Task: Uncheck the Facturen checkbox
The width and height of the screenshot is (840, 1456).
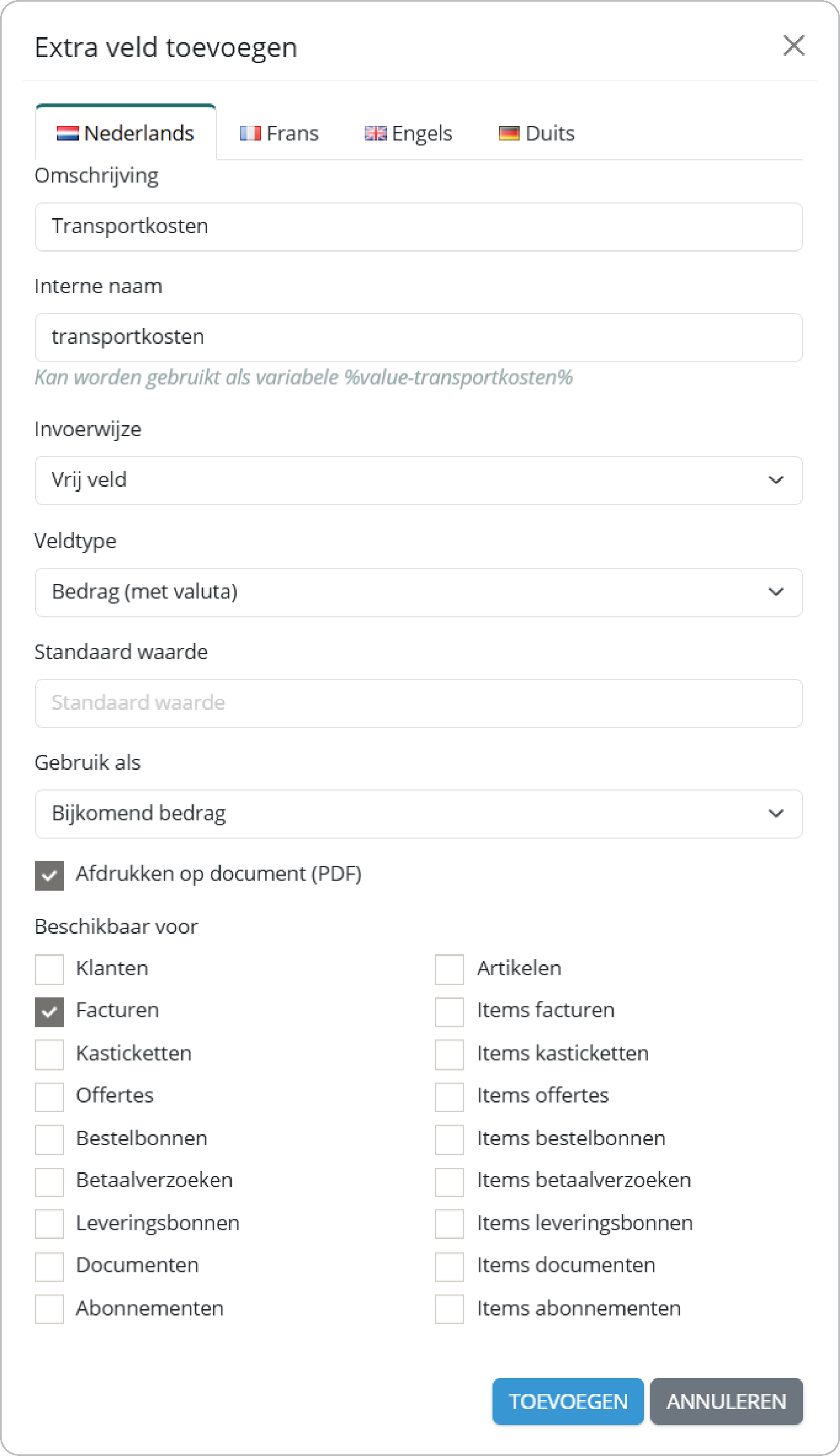Action: point(50,1012)
